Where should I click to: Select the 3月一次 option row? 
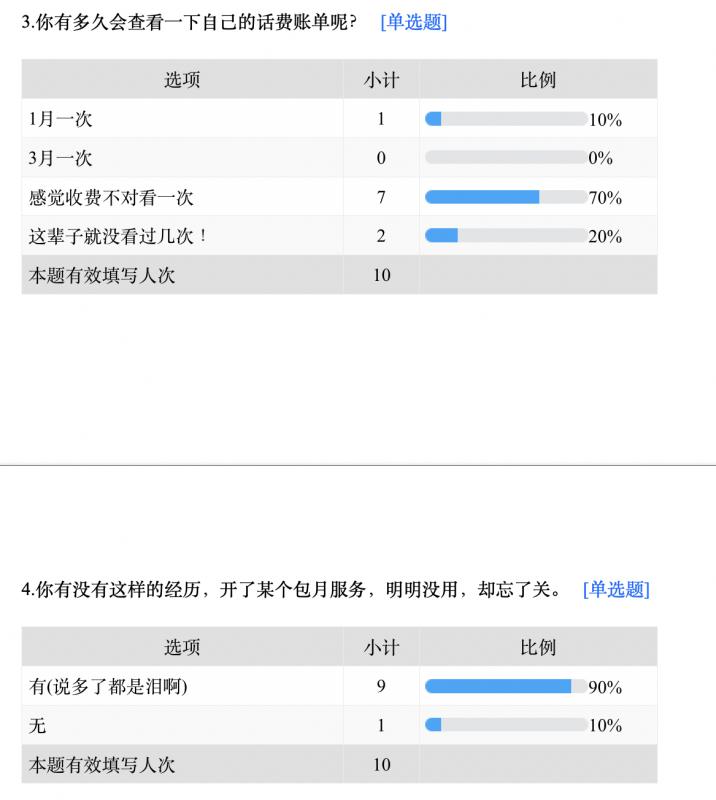point(339,158)
